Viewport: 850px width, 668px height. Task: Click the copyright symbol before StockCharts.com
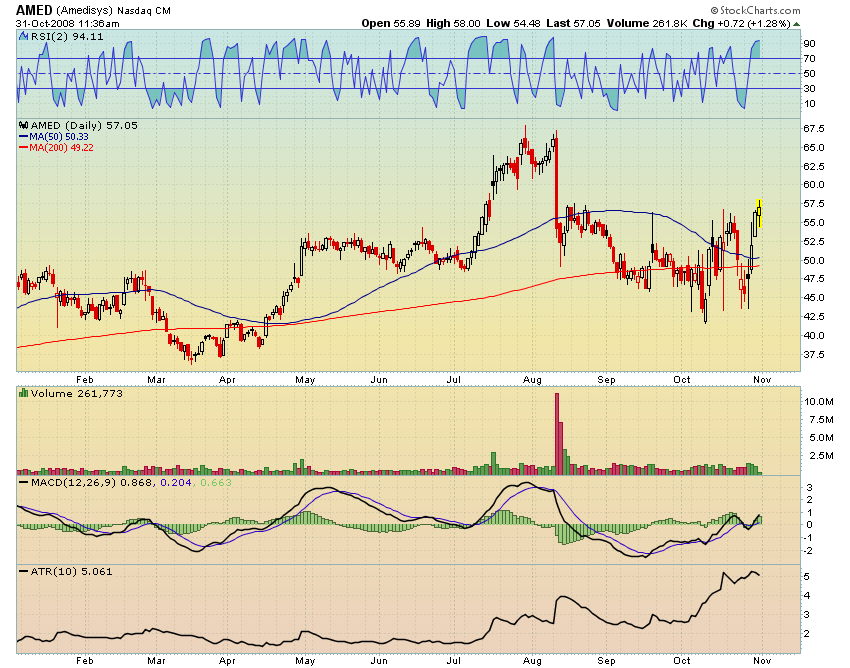[x=714, y=10]
